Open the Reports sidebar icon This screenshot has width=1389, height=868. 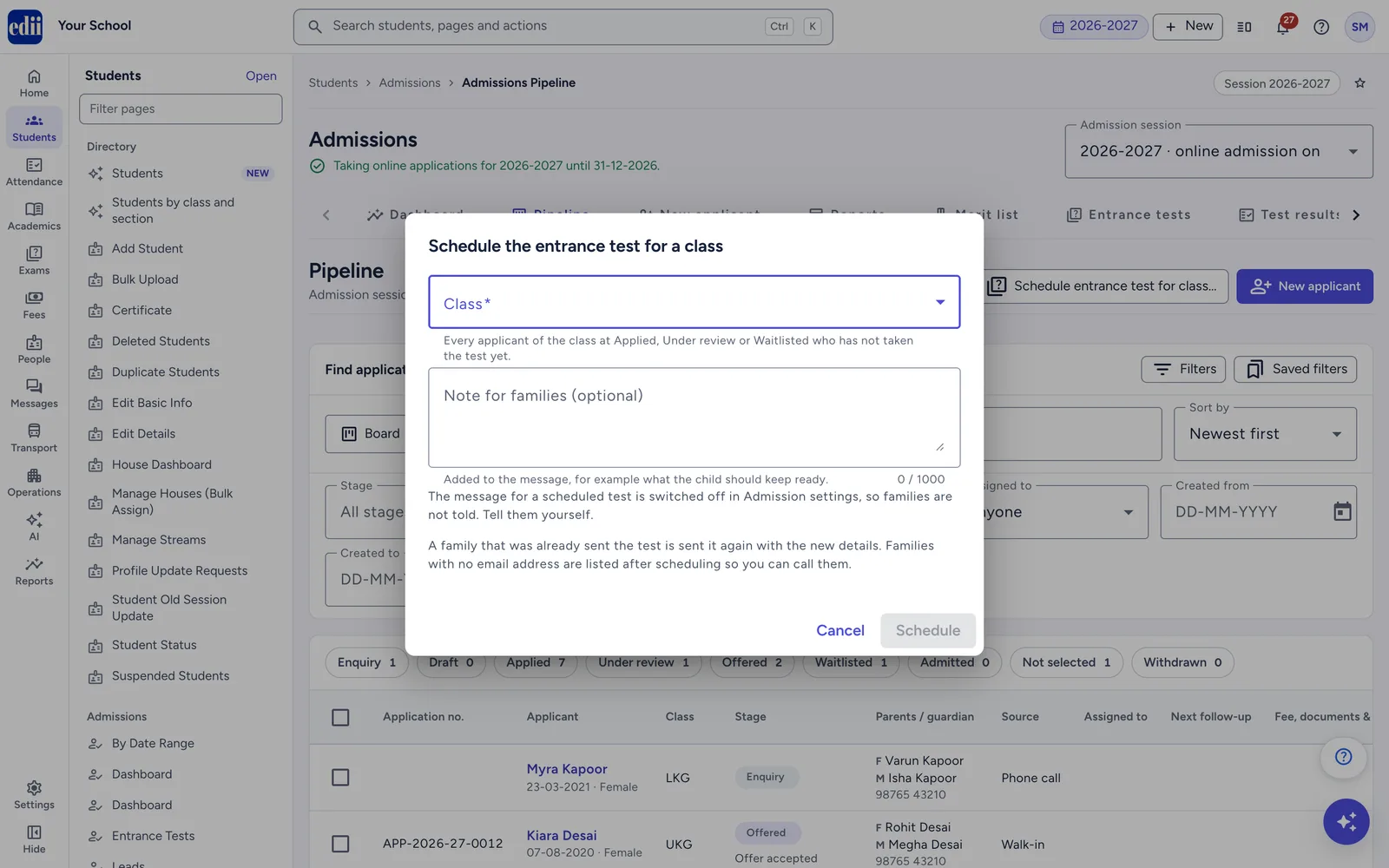(34, 570)
